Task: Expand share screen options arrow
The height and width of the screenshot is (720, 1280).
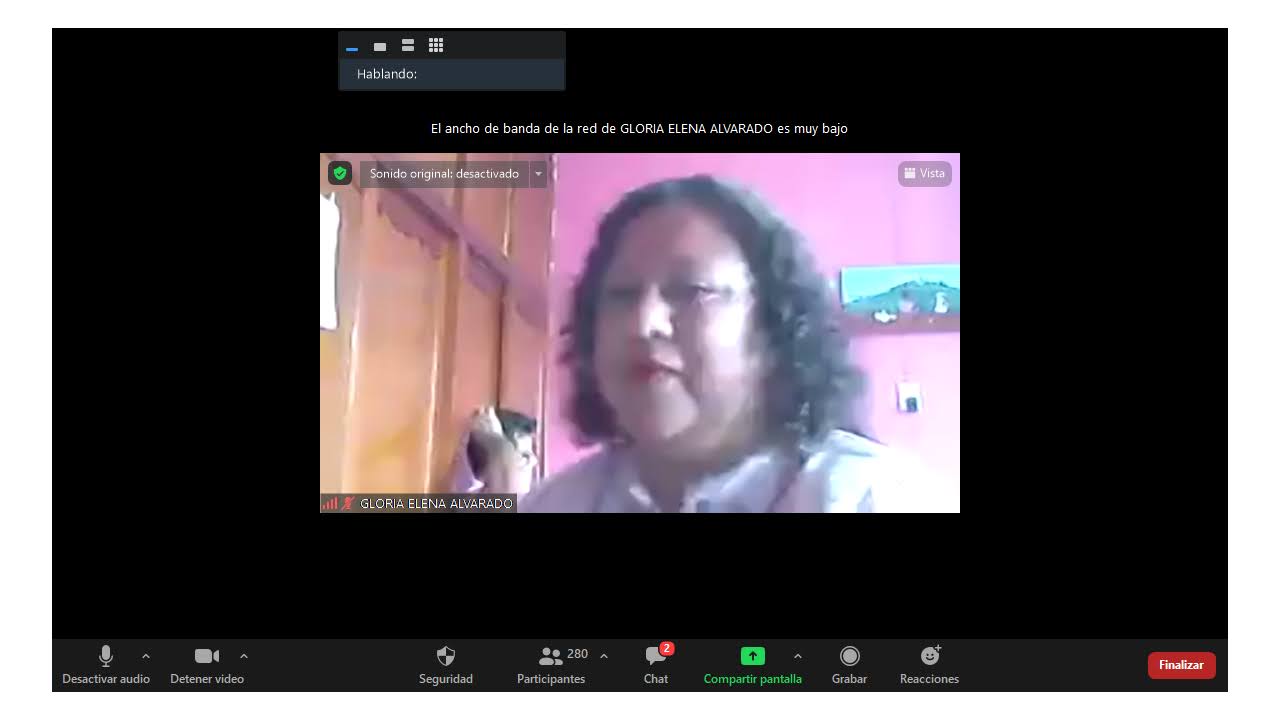Action: [797, 656]
